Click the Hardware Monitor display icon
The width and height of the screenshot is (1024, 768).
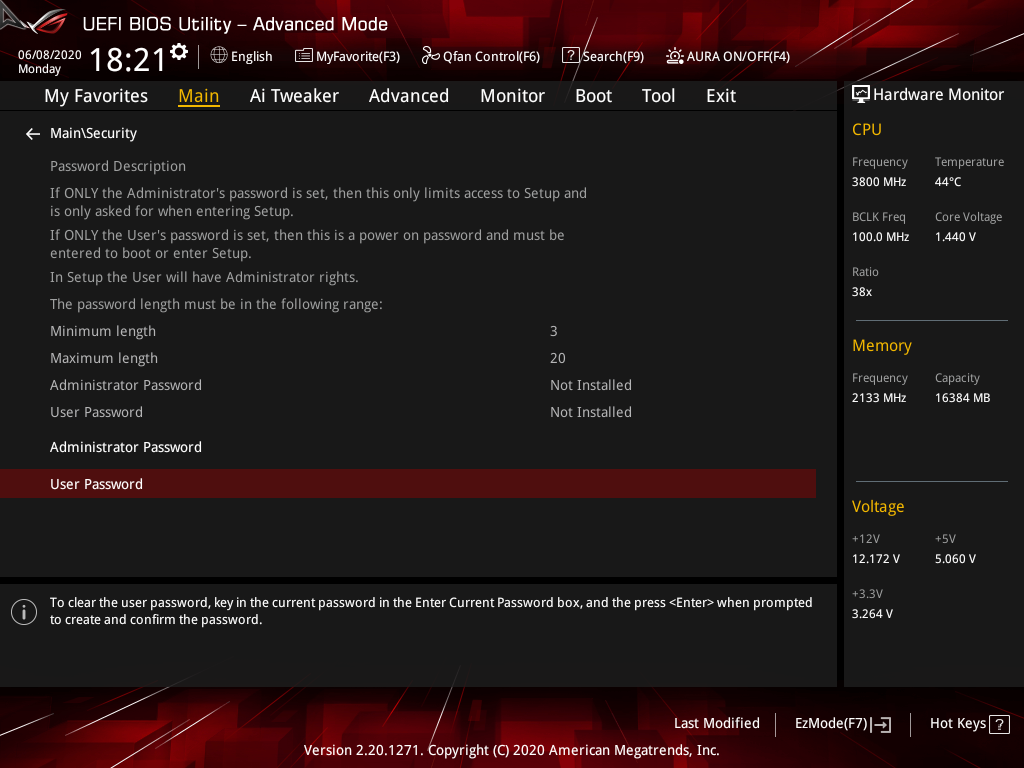pyautogui.click(x=861, y=95)
